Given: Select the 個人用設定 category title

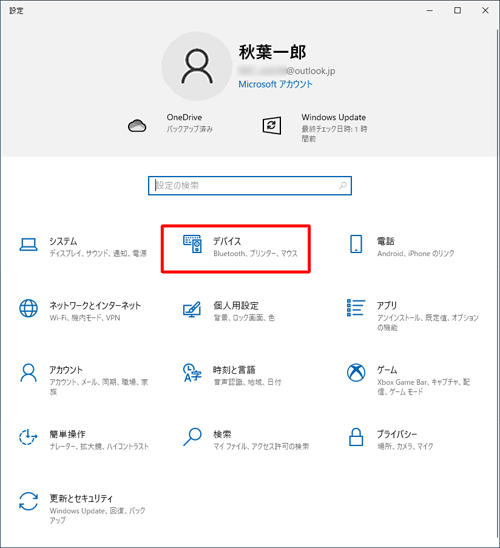Looking at the screenshot, I should point(236,305).
